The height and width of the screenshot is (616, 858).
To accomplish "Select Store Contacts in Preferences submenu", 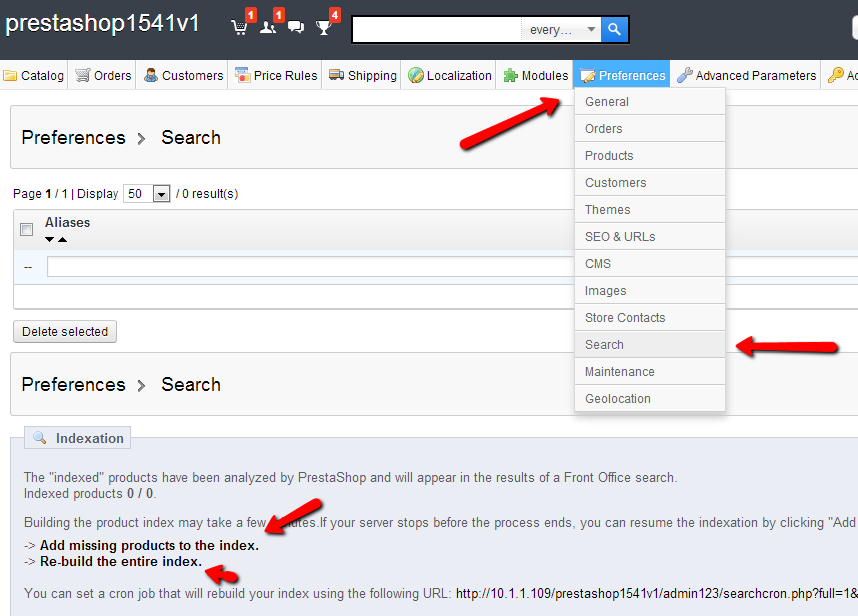I will click(x=650, y=317).
